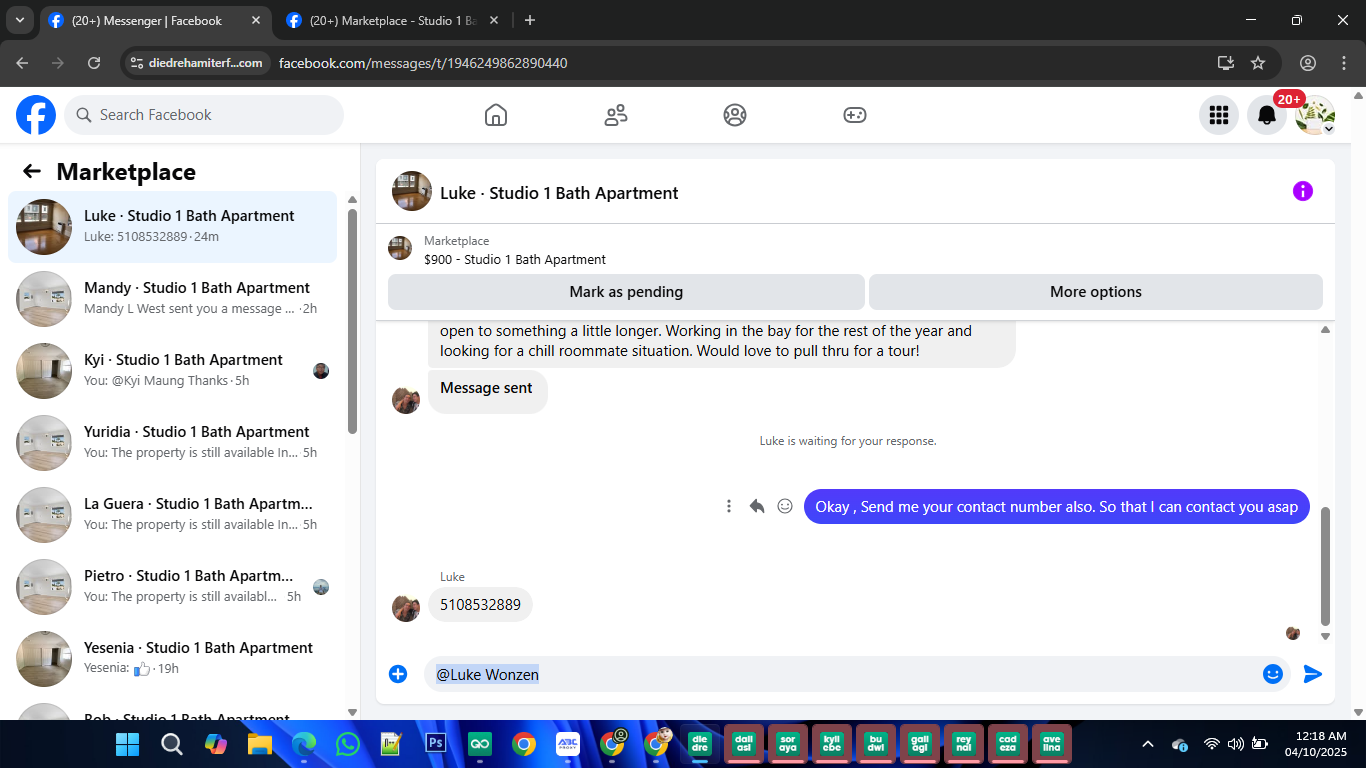View site information icon in address bar
The image size is (1366, 768).
138,63
